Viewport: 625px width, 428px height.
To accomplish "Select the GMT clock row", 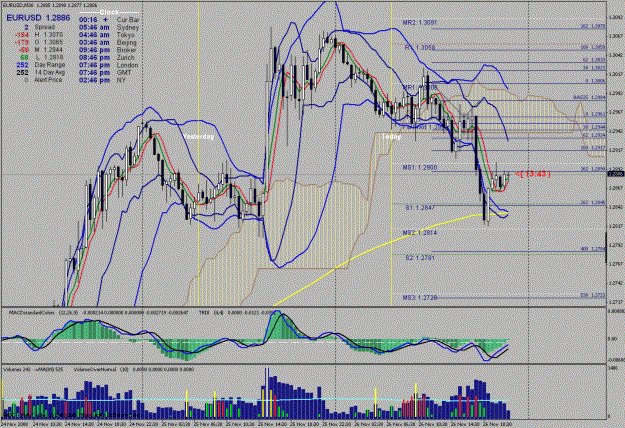I will [x=105, y=73].
